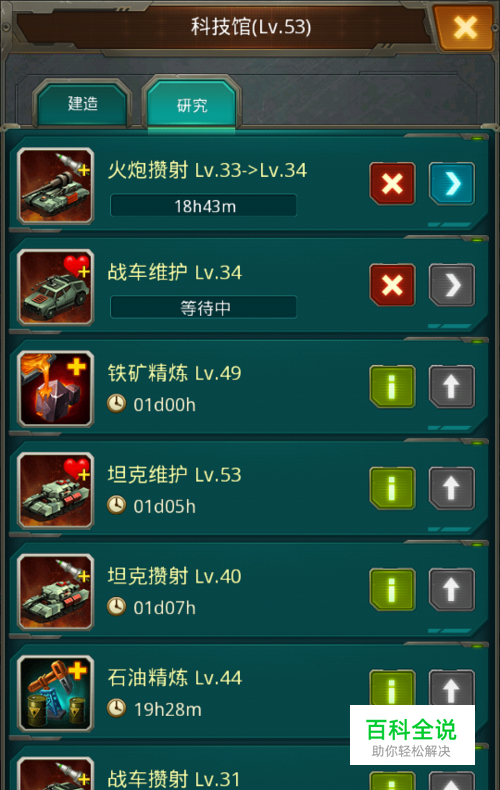Image resolution: width=500 pixels, height=790 pixels.
Task: Tap the 百科全说 watermark banner
Action: pyautogui.click(x=412, y=735)
